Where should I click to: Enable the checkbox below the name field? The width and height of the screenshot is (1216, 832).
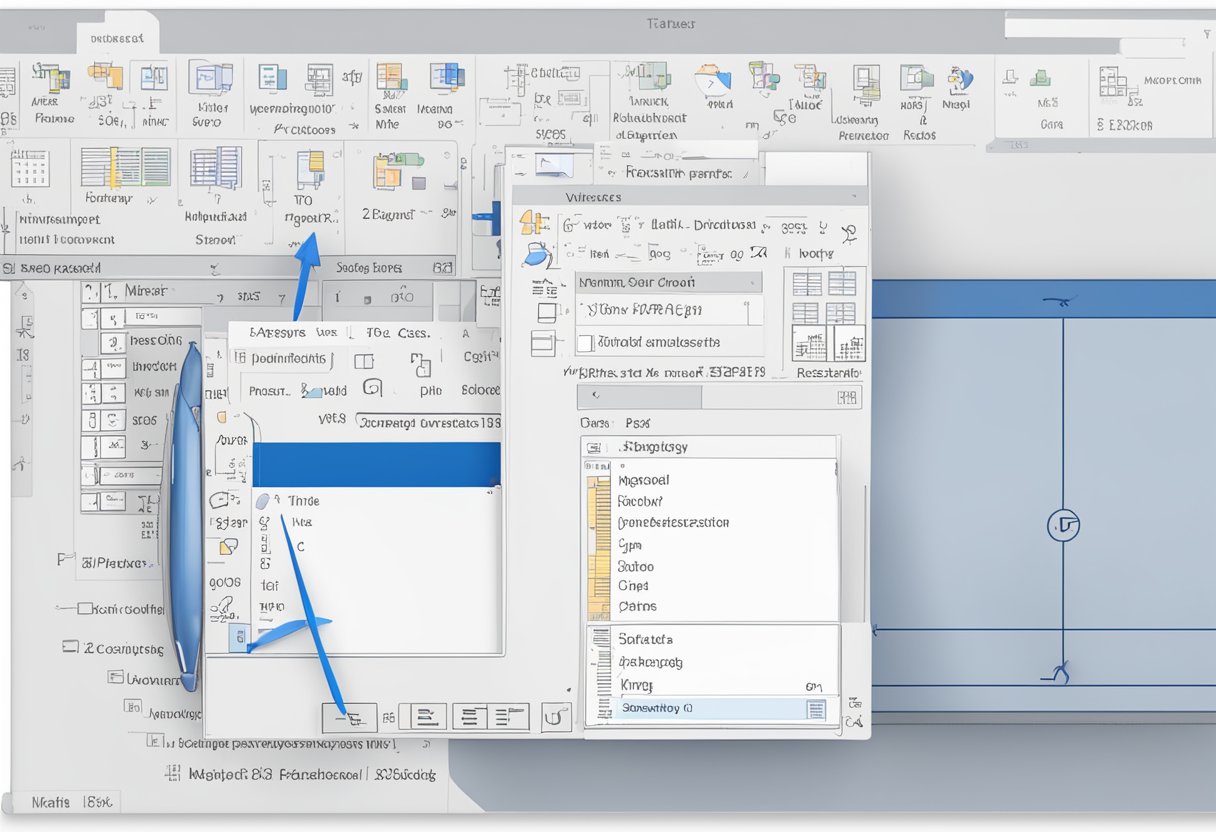click(586, 341)
